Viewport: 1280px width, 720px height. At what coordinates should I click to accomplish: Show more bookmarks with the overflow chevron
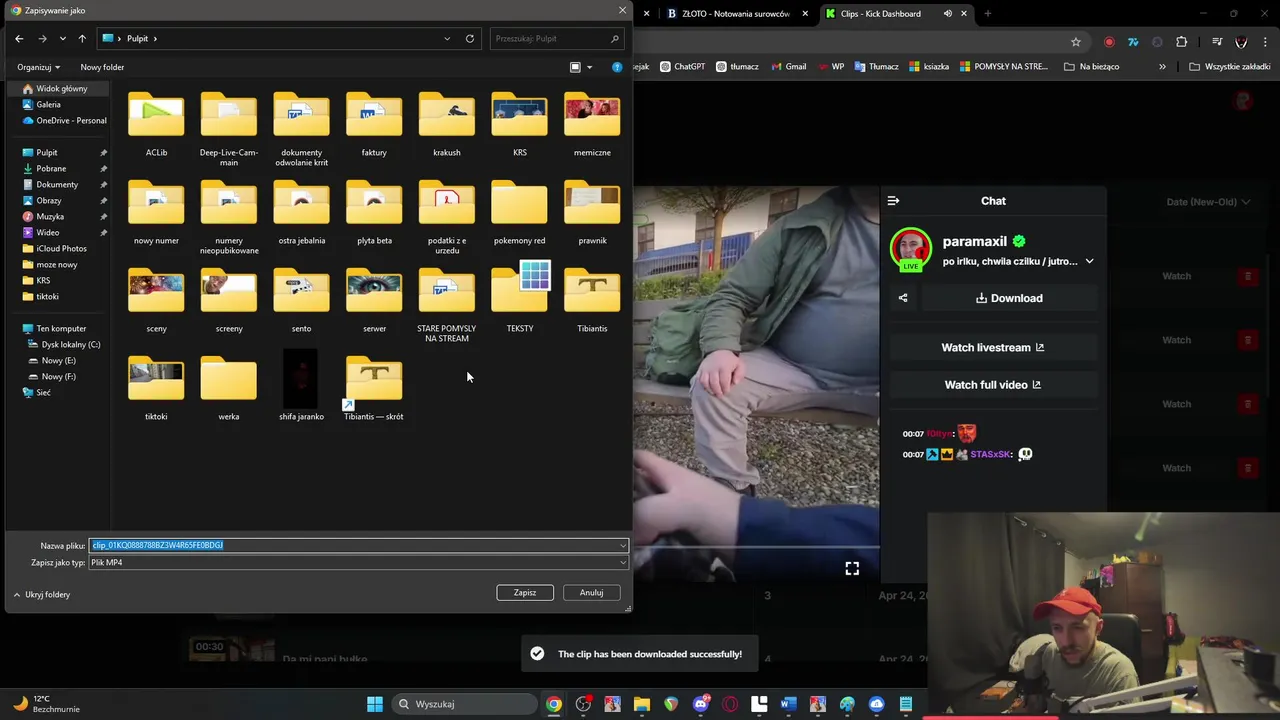(1162, 67)
